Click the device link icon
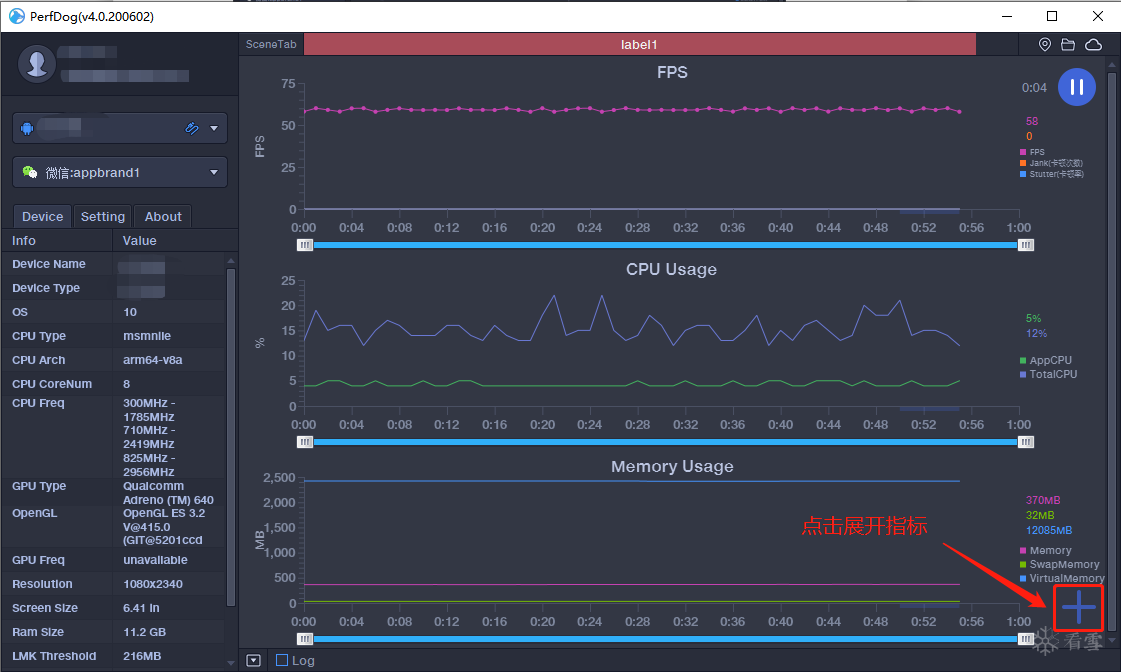This screenshot has height=672, width=1121. 192,128
